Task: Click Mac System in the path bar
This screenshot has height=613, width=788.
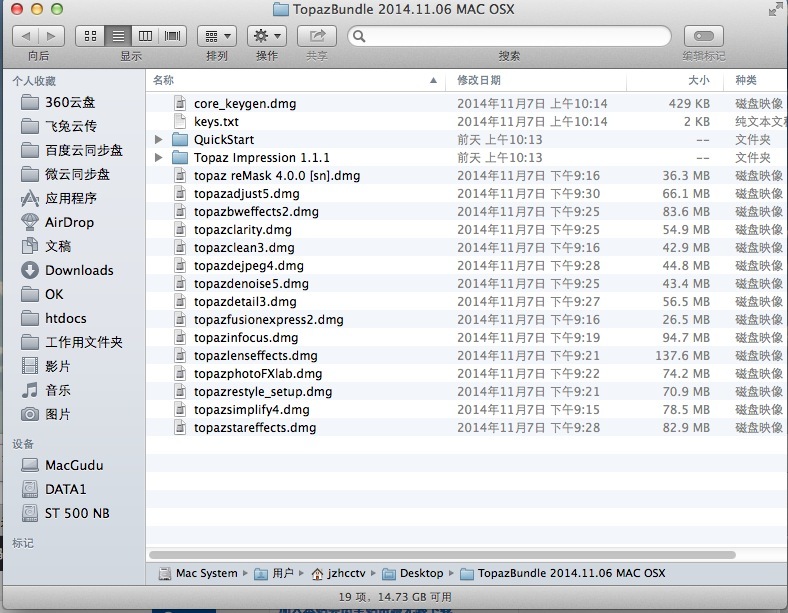Action: tap(198, 573)
